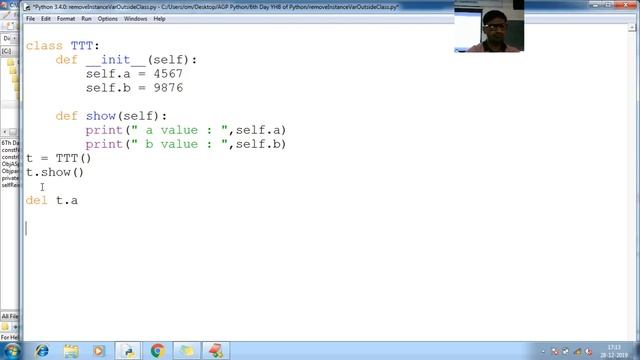The image size is (640, 360).
Task: Click the pencil icon in background window toolbar
Action: (x=6, y=15)
